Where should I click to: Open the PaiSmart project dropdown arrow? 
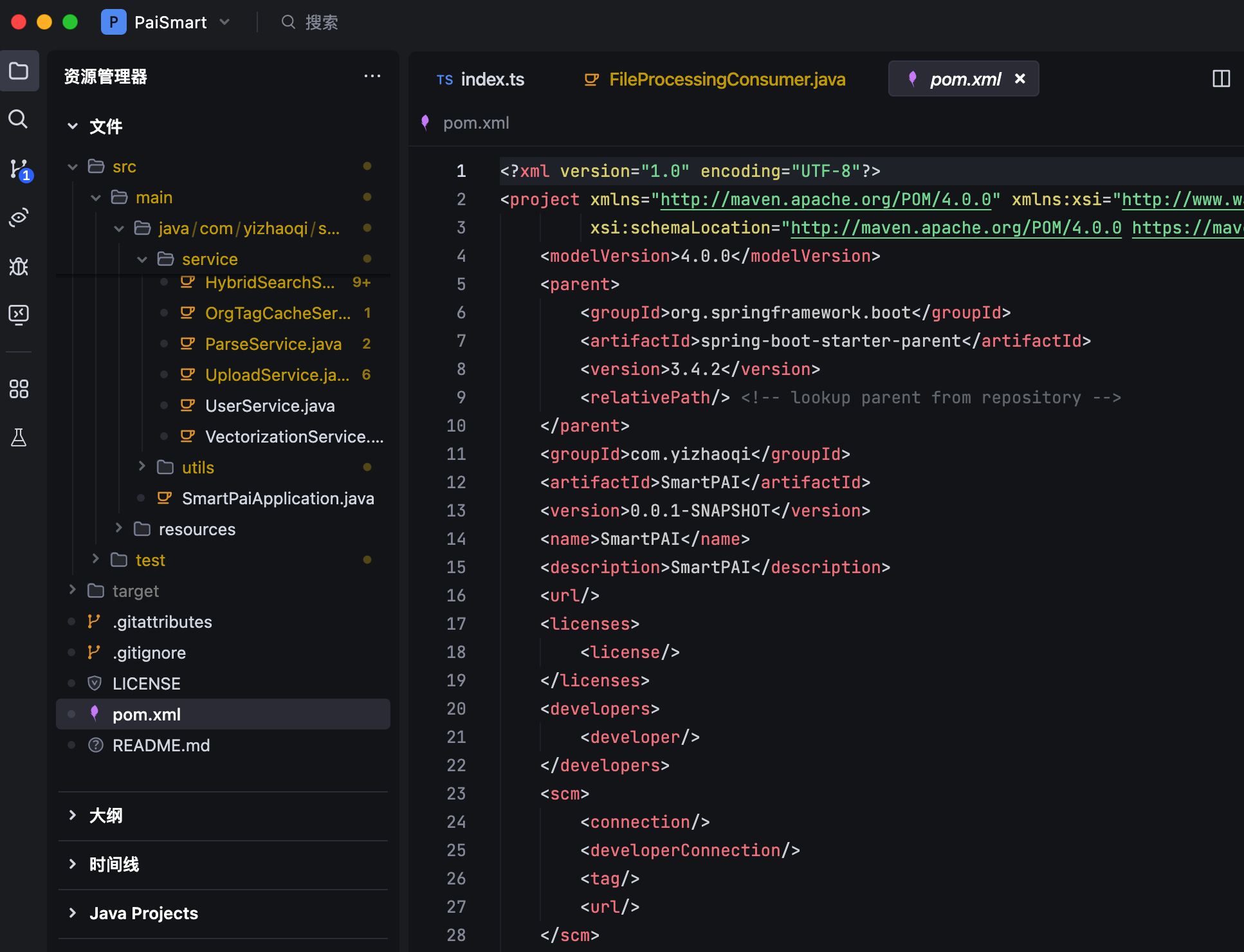pos(224,22)
